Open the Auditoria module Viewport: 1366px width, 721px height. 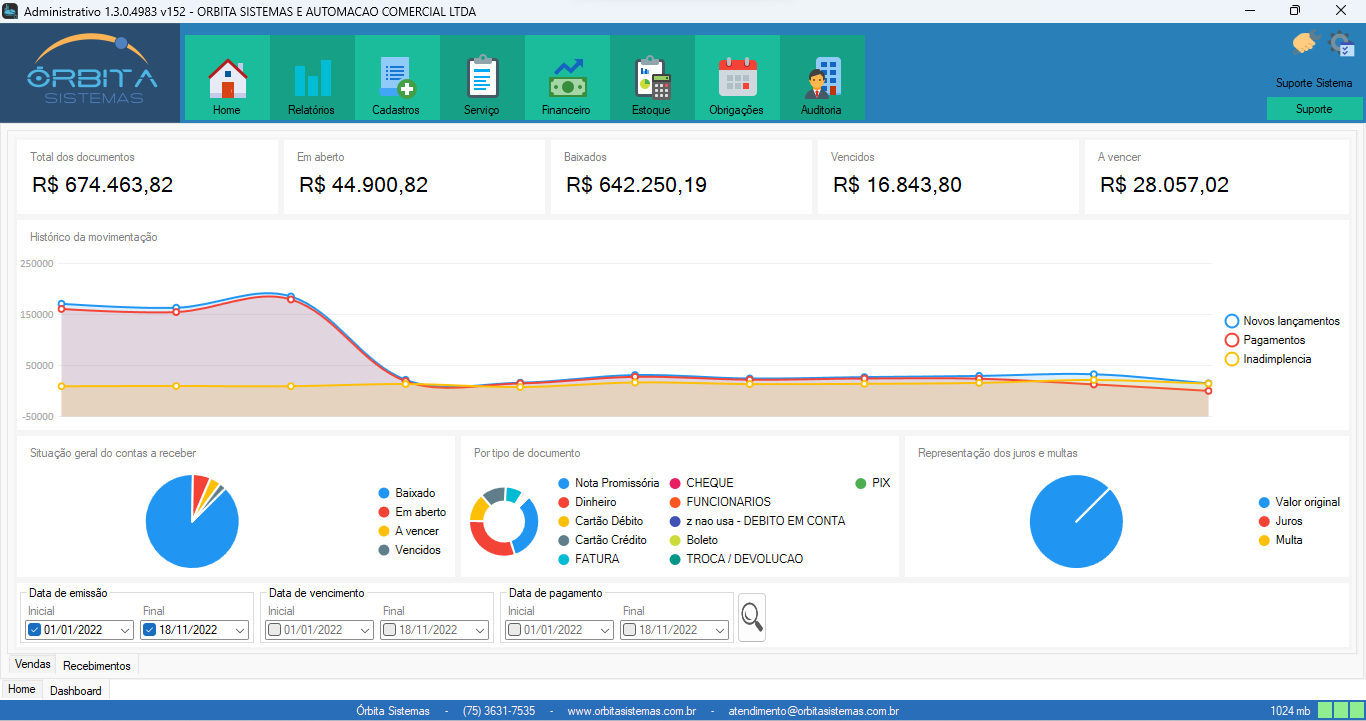pos(822,77)
